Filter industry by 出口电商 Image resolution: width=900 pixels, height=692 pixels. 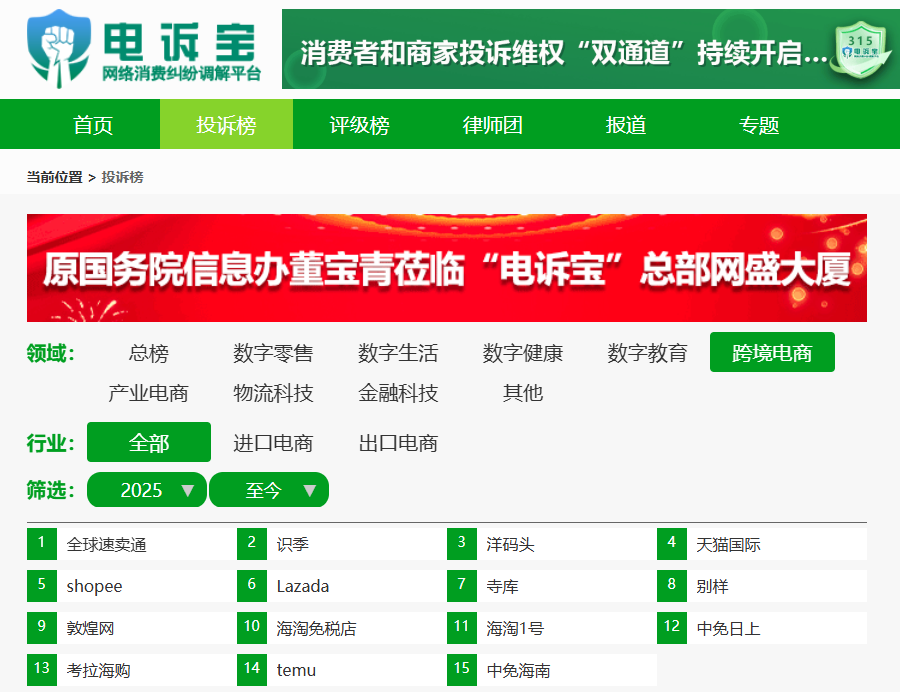click(x=398, y=442)
